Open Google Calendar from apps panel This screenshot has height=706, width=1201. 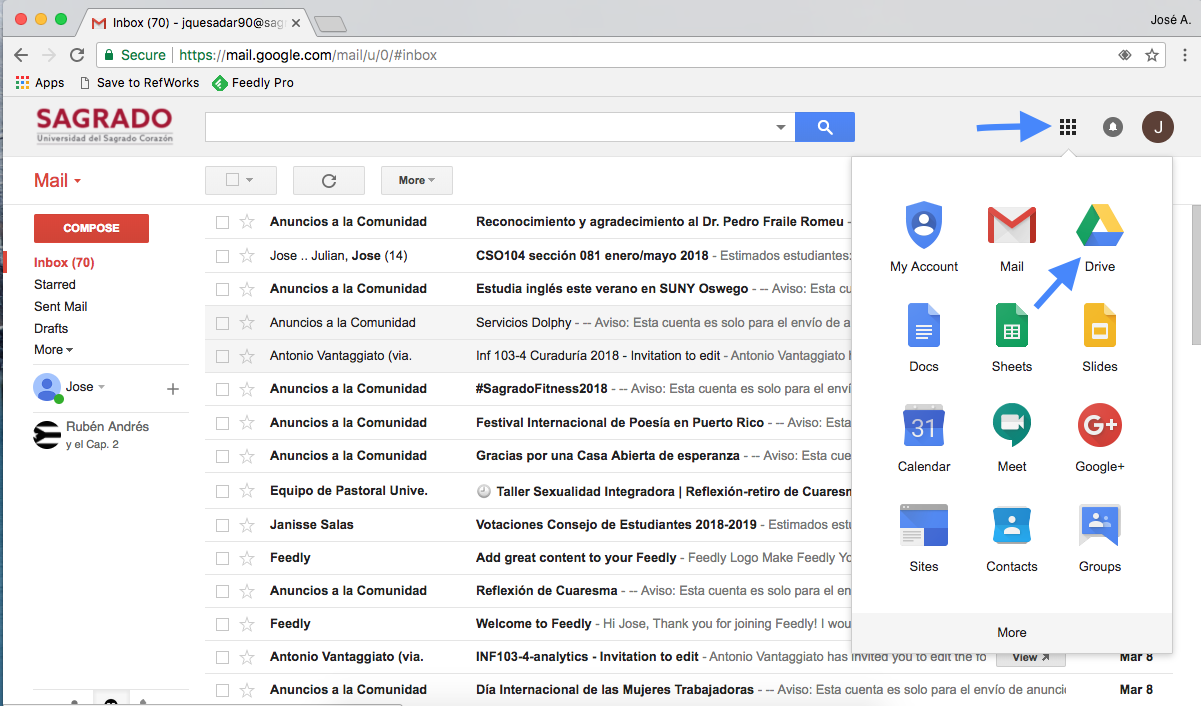924,438
